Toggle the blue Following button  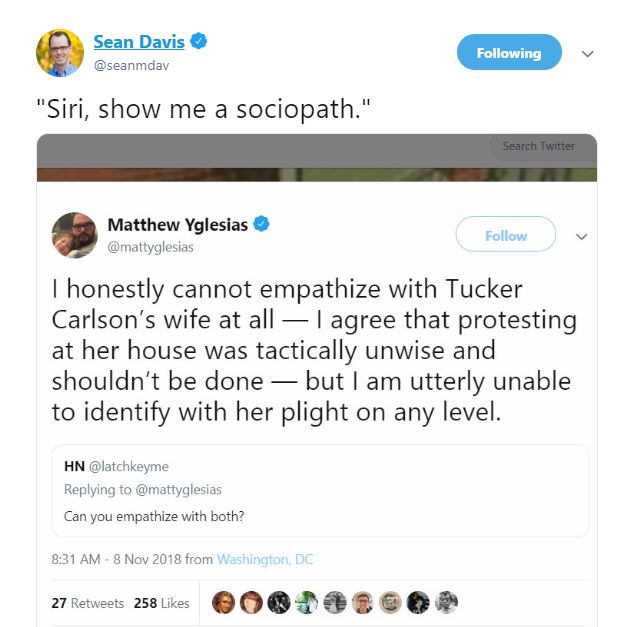(x=508, y=53)
